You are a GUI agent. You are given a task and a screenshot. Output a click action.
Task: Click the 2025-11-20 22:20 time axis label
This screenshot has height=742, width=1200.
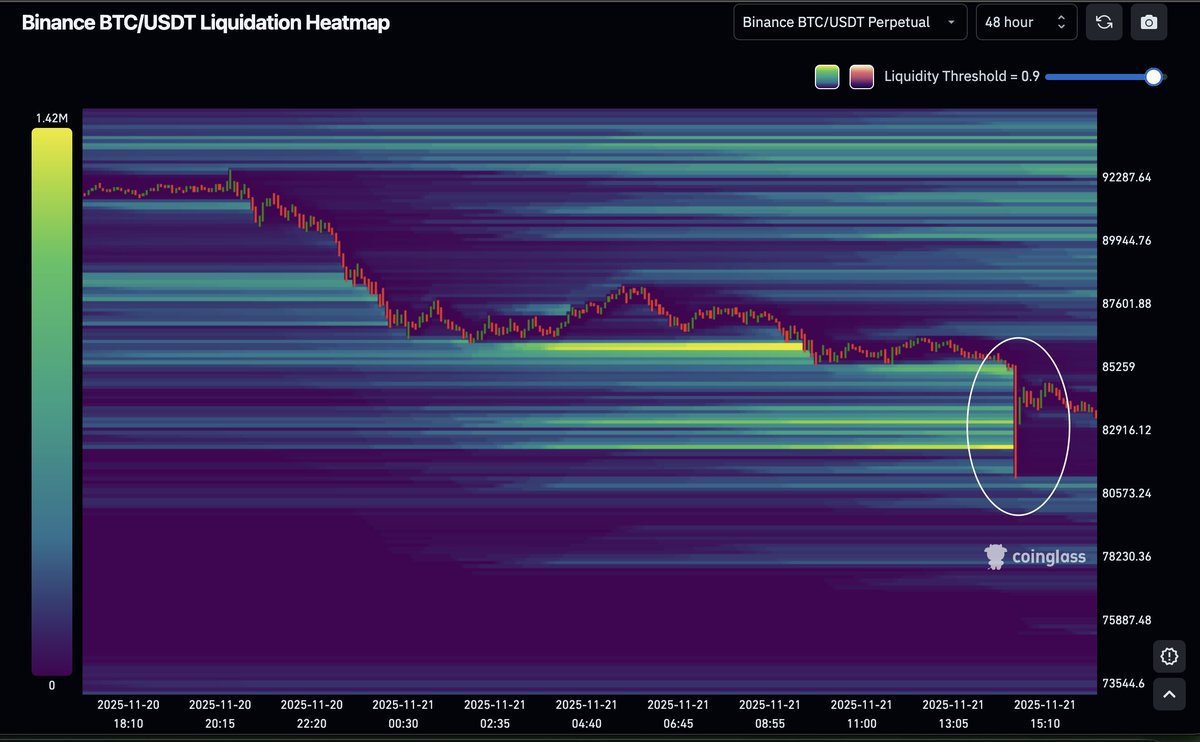pos(312,714)
